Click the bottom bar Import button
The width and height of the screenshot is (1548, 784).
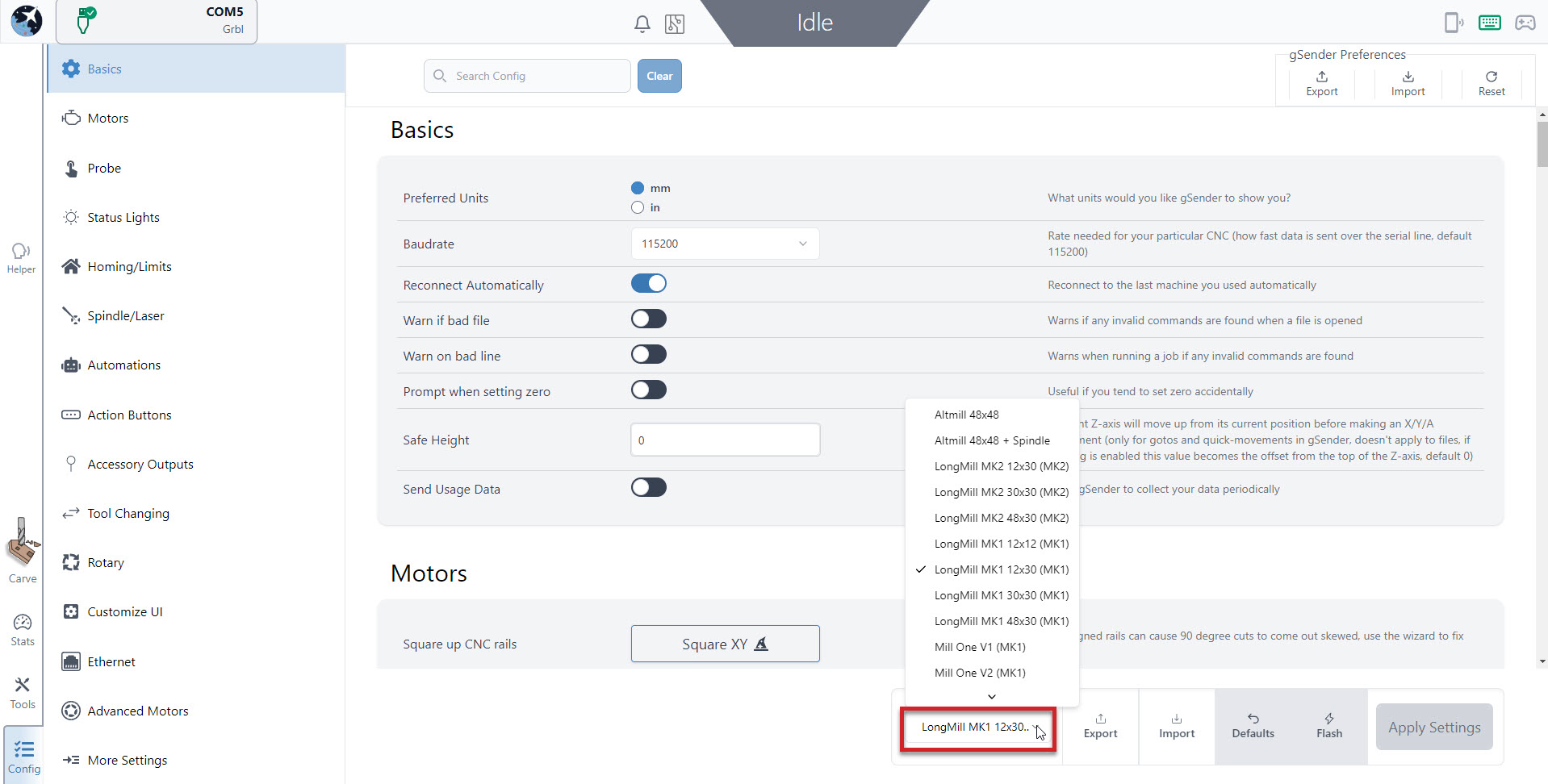[1177, 726]
